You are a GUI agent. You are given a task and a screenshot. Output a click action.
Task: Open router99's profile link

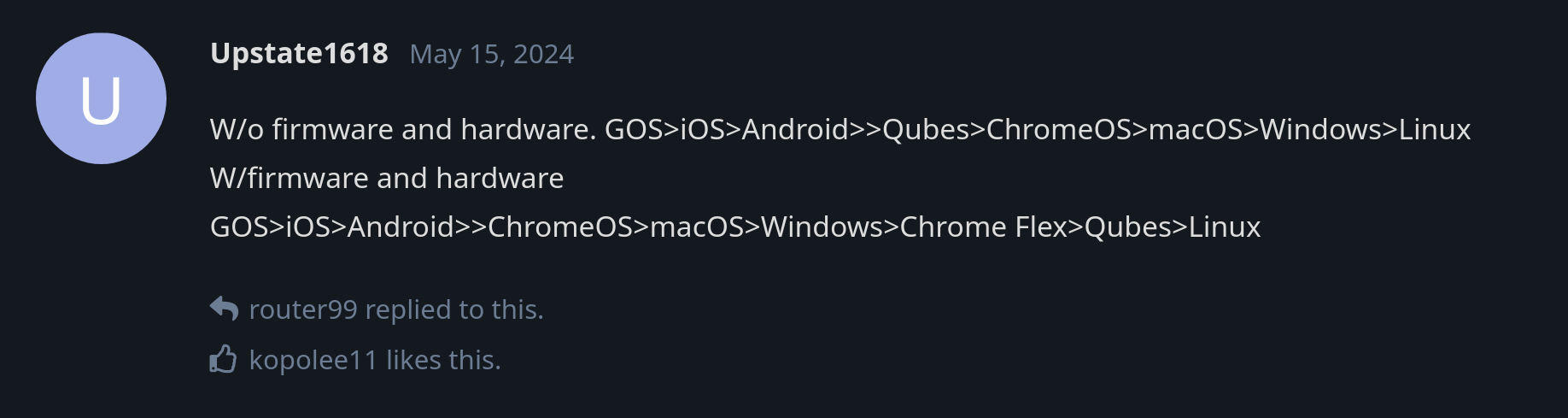(x=302, y=309)
